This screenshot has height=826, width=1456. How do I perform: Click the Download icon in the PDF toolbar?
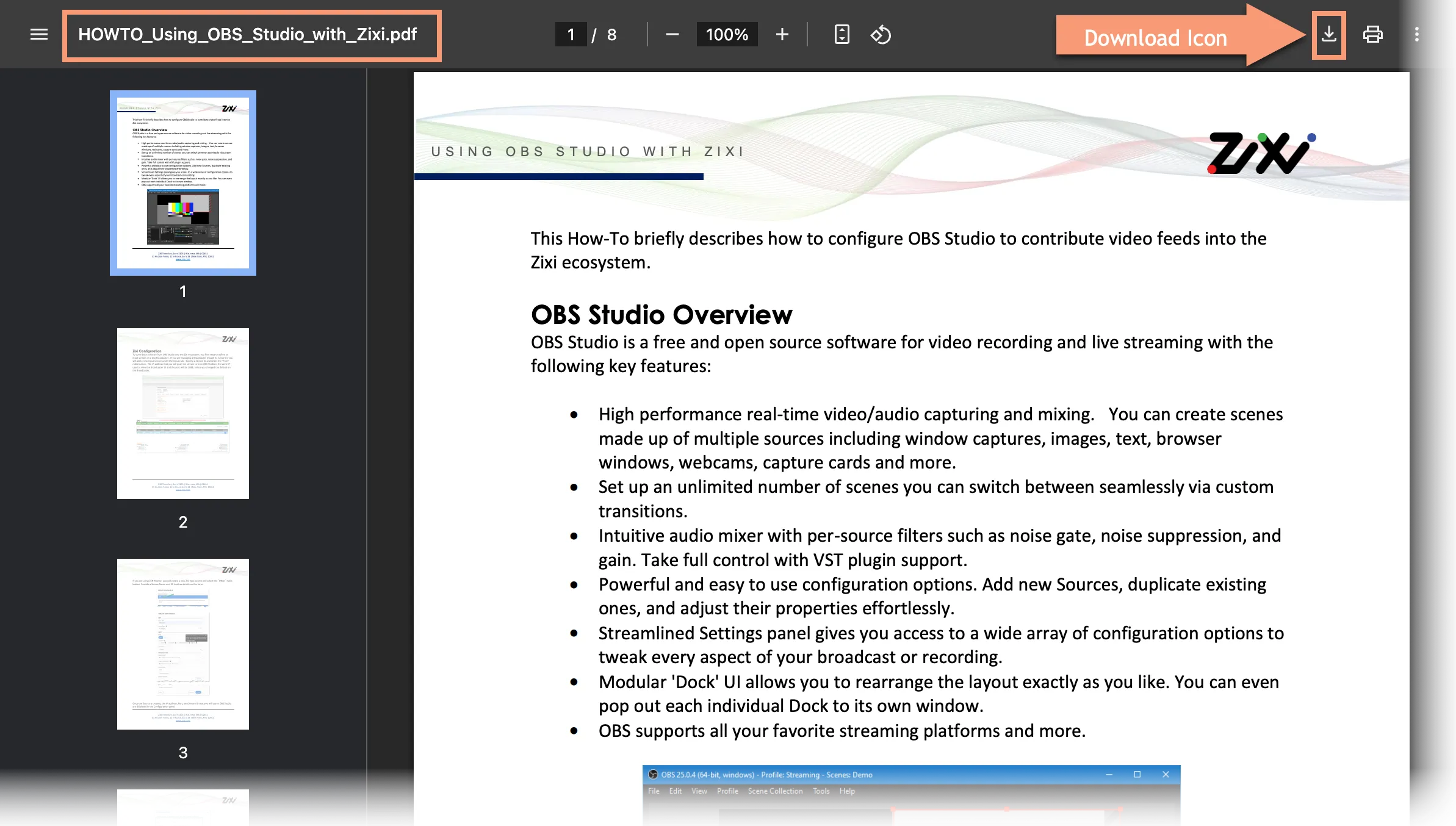(x=1328, y=35)
